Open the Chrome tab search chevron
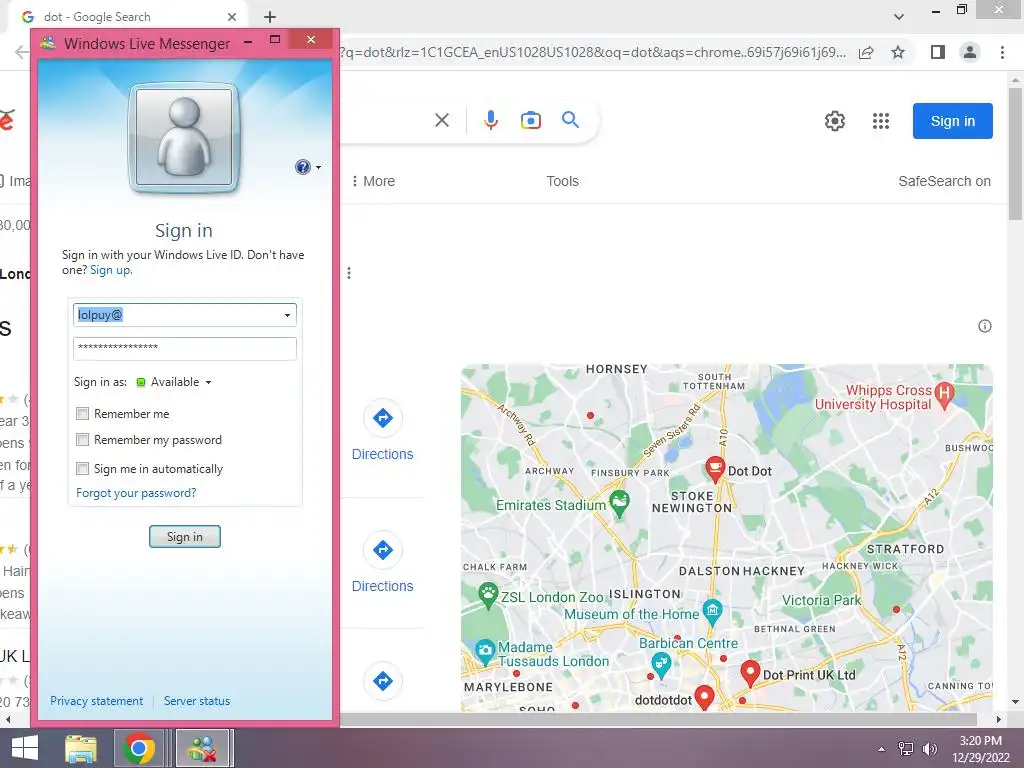Viewport: 1024px width, 768px height. tap(899, 17)
